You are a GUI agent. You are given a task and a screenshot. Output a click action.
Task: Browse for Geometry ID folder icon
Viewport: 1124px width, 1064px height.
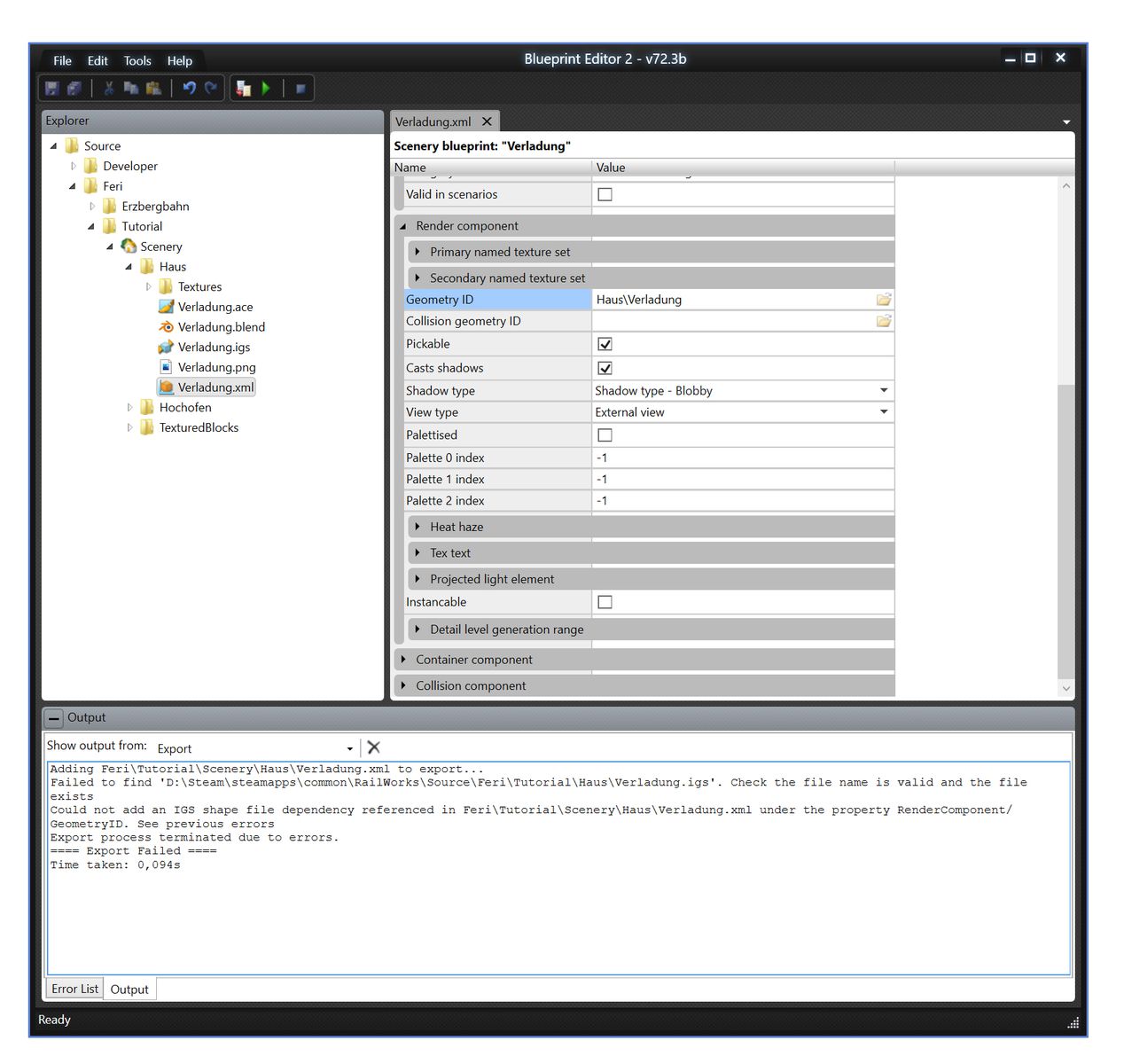[883, 300]
